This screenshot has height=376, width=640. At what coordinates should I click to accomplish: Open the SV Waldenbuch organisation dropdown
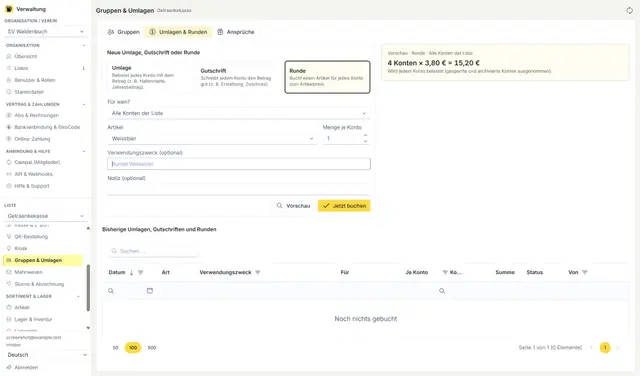[45, 31]
